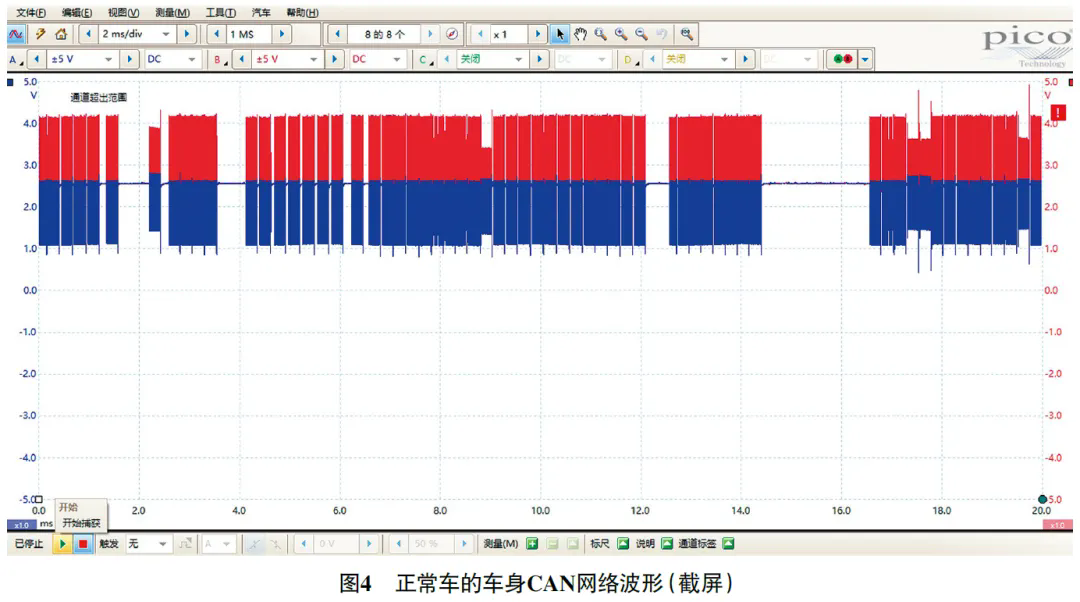
Task: Open the 帮助(H) menu
Action: pos(302,12)
